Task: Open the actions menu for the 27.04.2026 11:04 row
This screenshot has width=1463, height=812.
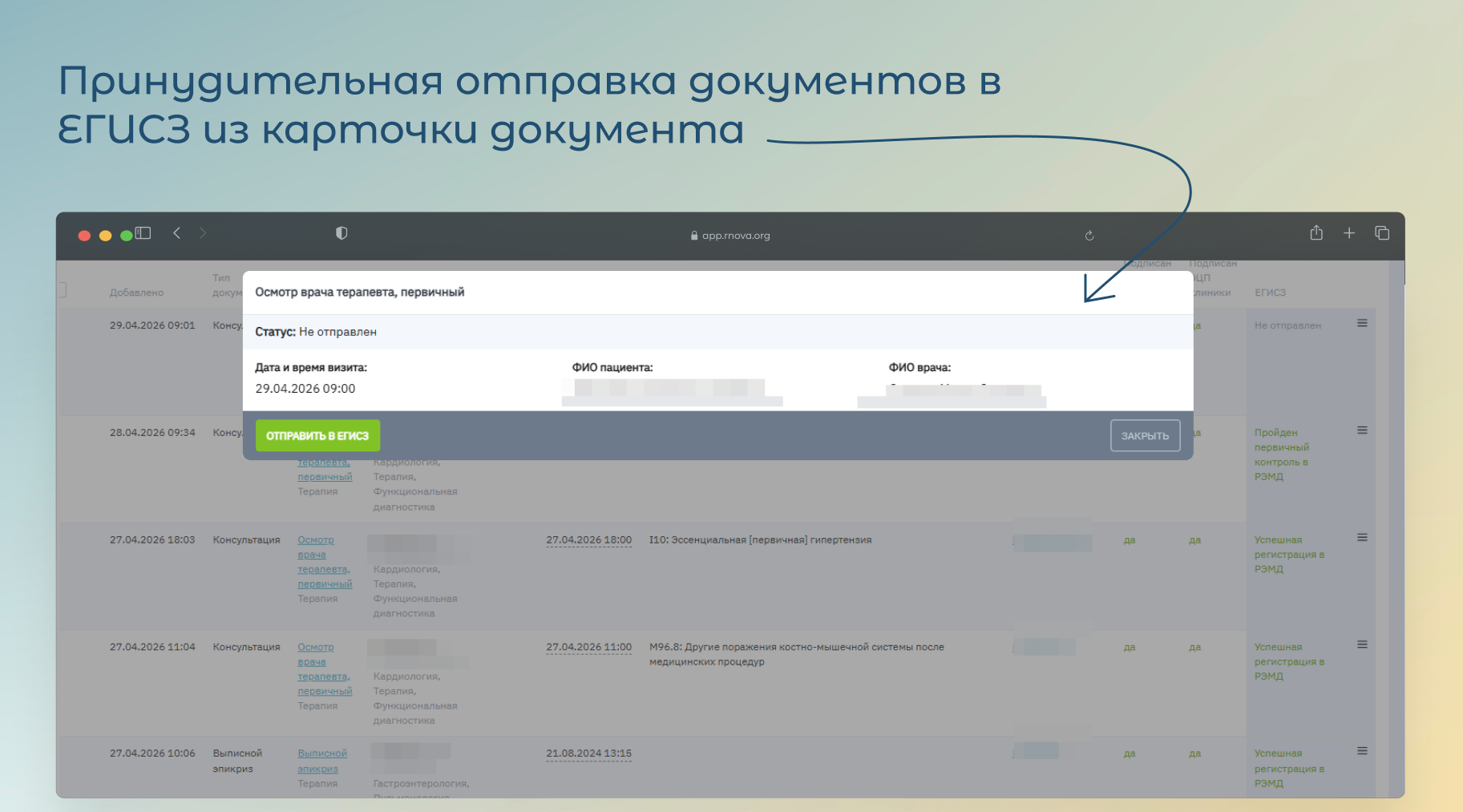Action: pyautogui.click(x=1362, y=644)
